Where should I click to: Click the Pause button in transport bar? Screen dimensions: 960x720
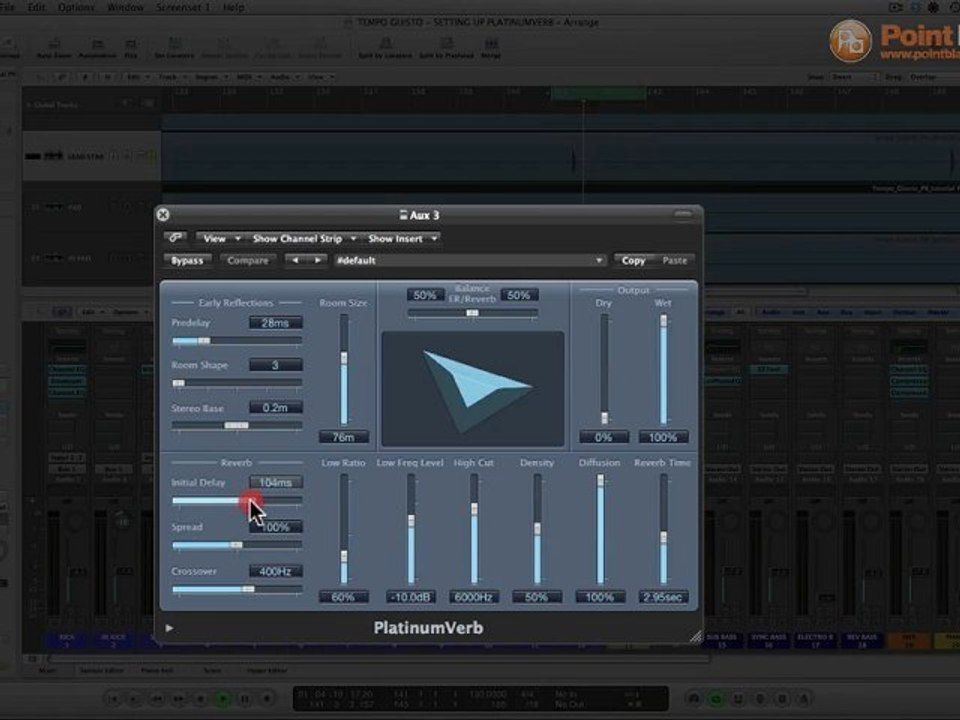(245, 698)
